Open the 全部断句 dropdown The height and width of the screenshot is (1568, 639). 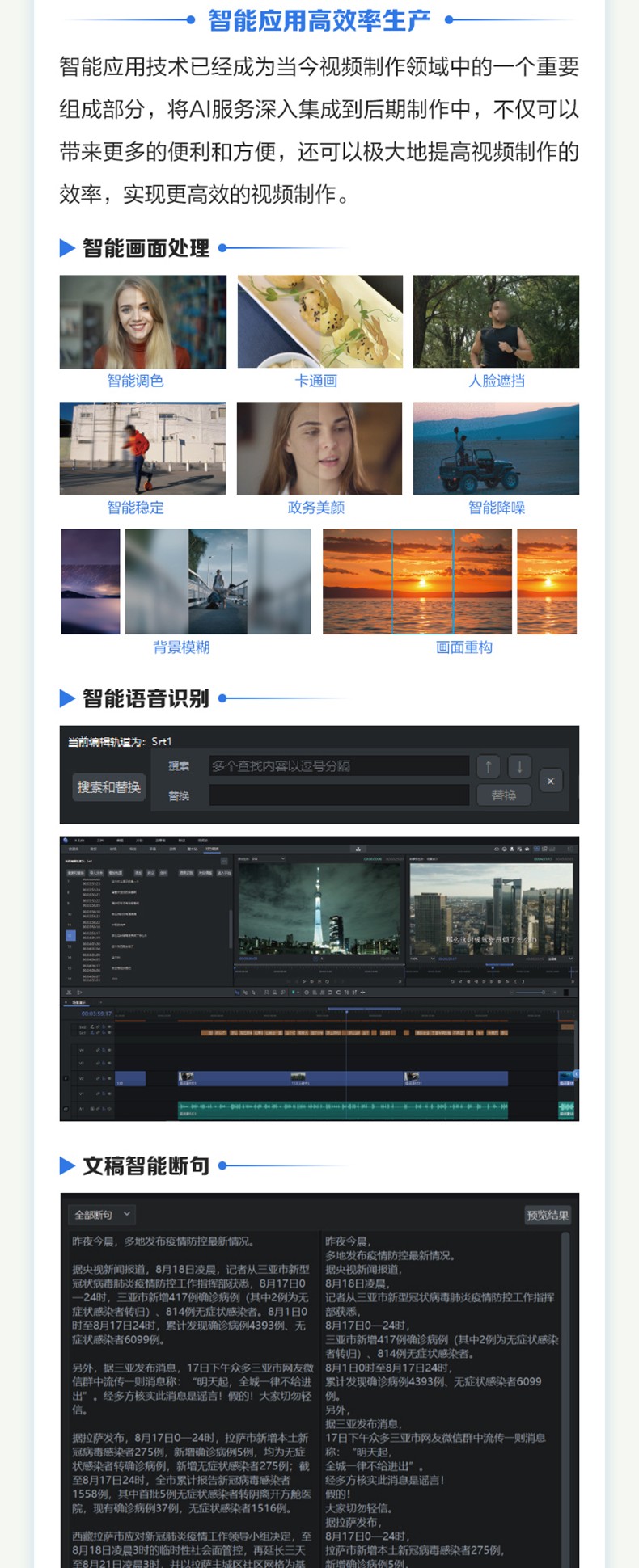[102, 1215]
